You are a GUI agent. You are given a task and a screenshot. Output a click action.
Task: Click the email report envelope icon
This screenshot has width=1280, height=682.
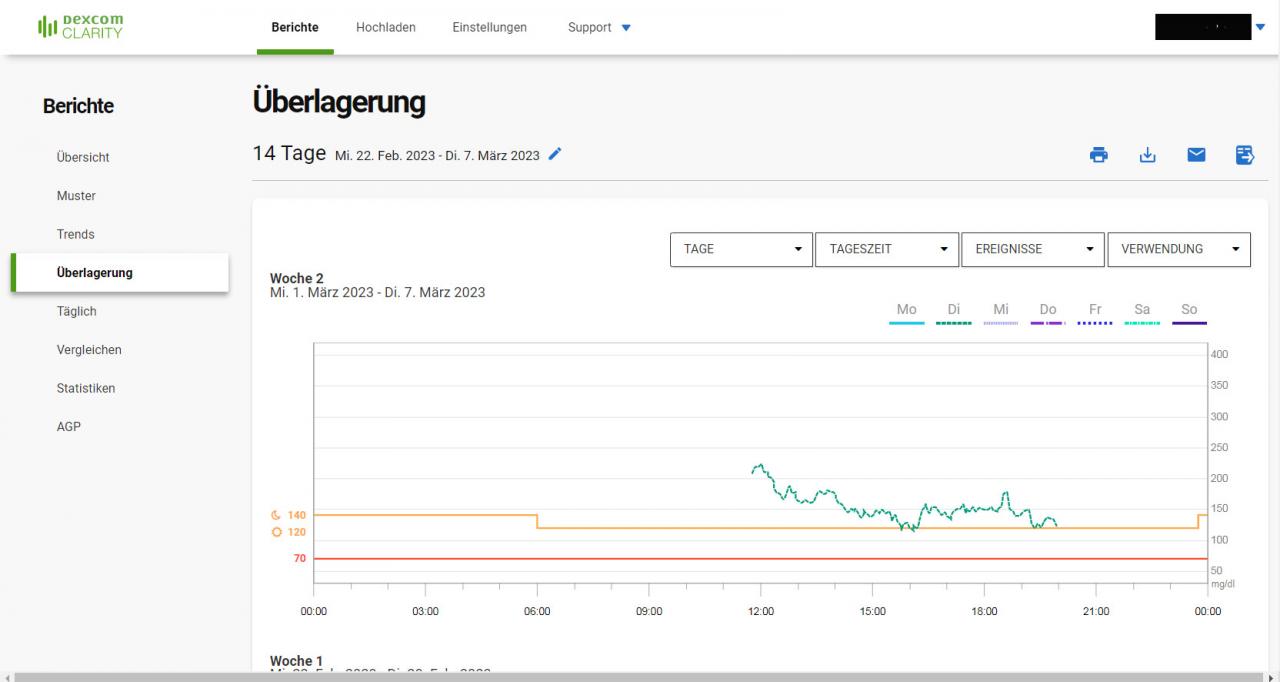click(1196, 155)
